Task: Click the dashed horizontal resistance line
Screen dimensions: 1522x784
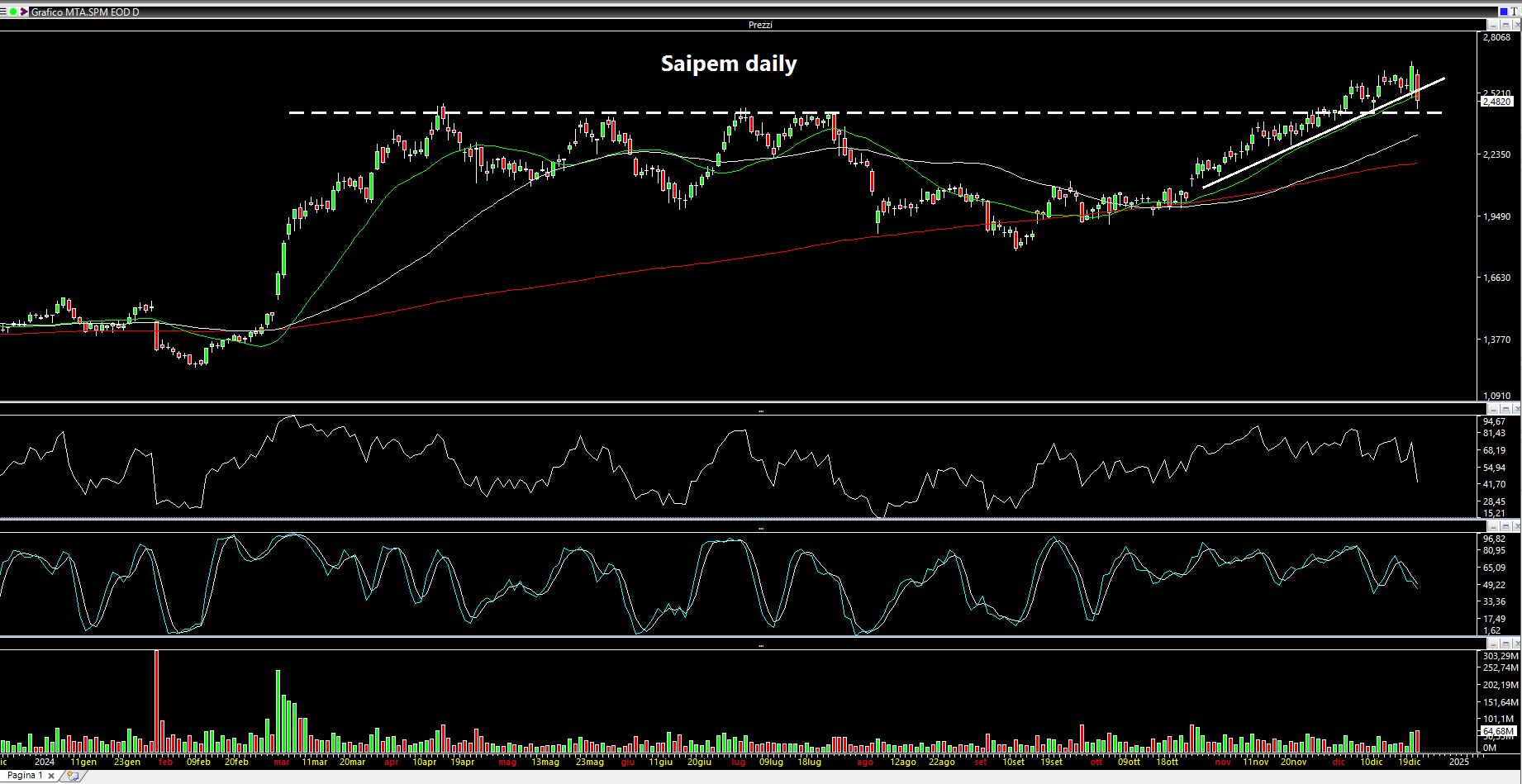Action: [865, 112]
